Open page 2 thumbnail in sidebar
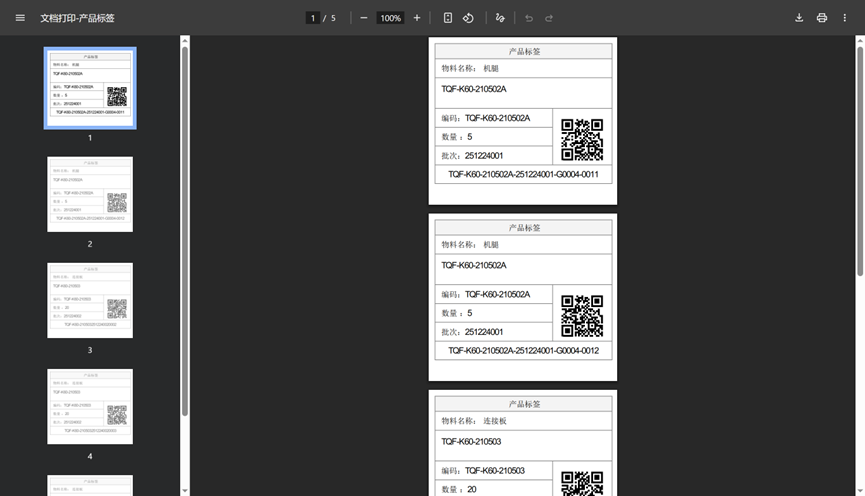This screenshot has height=496, width=865. [90, 194]
